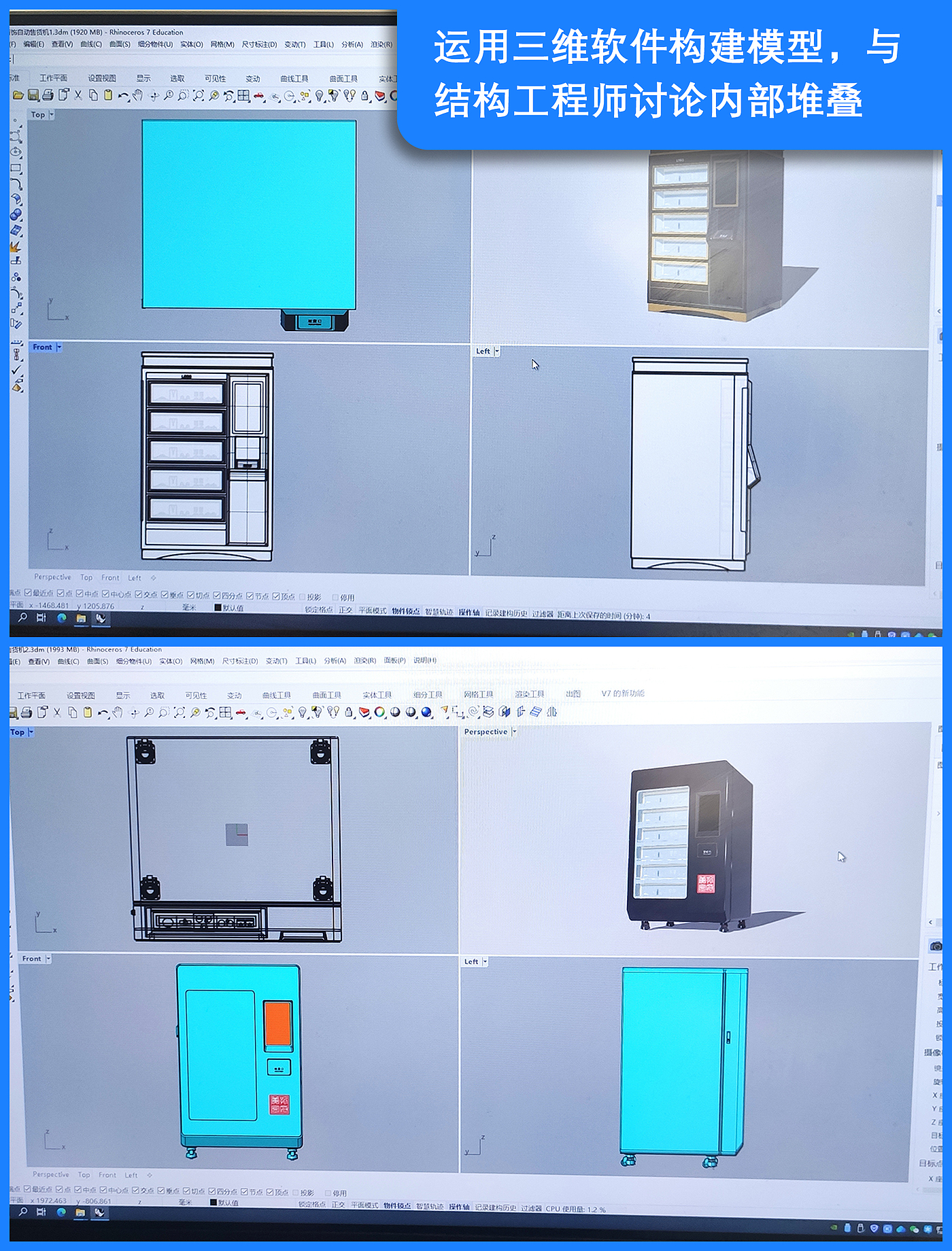
Task: Click the Open file folder icon in the 1.3dm window
Action: tap(18, 95)
